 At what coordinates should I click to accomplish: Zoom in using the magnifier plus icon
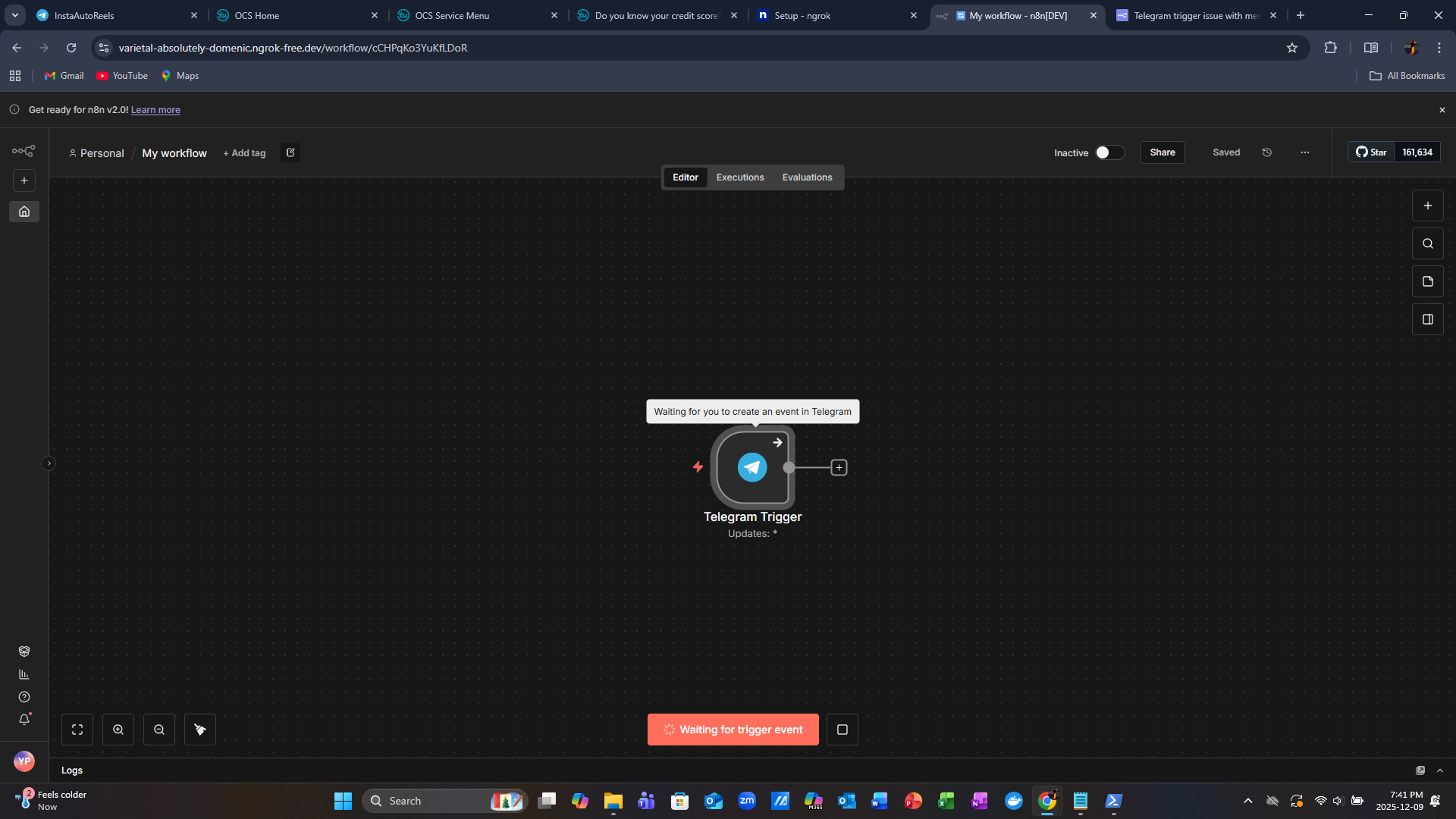(118, 729)
